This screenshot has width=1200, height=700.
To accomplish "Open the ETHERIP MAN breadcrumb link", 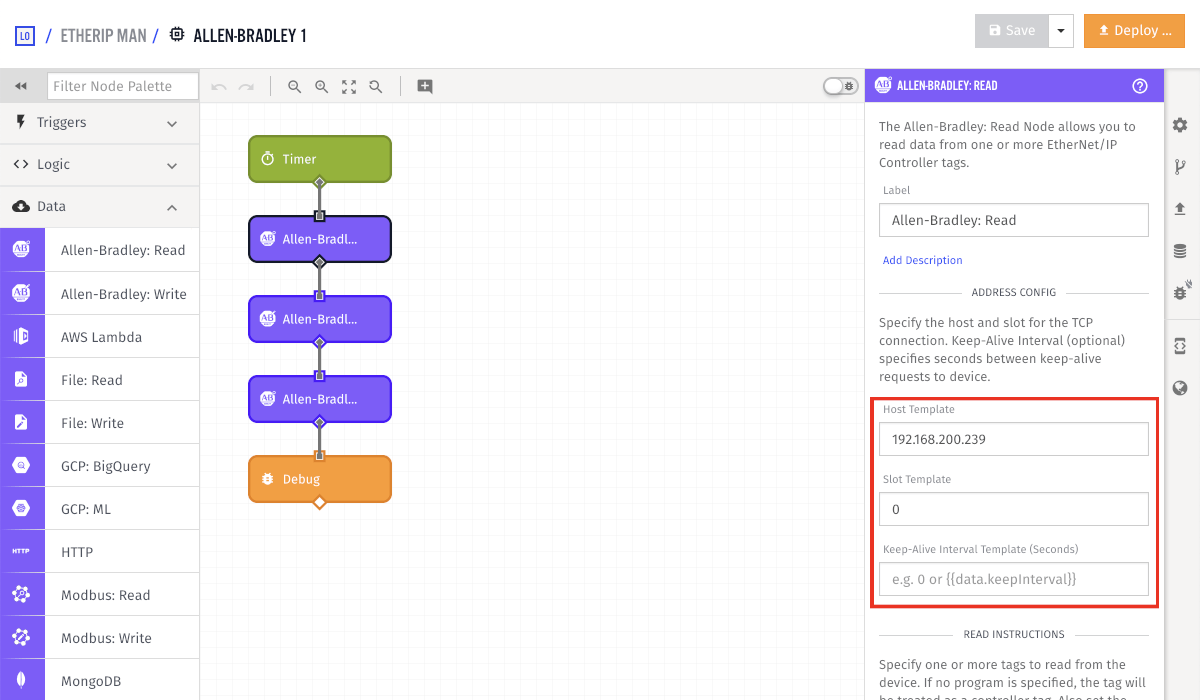I will 103,36.
